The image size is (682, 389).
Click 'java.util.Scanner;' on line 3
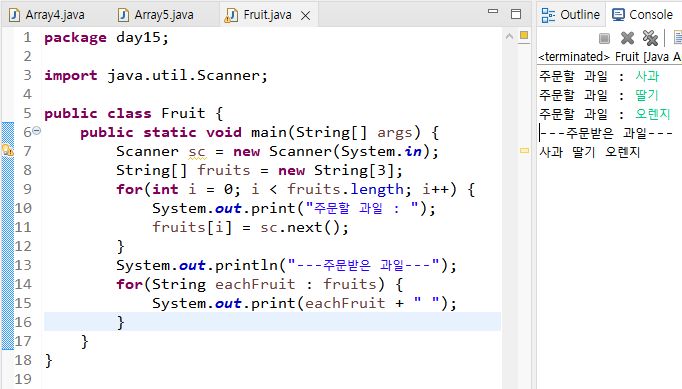187,76
